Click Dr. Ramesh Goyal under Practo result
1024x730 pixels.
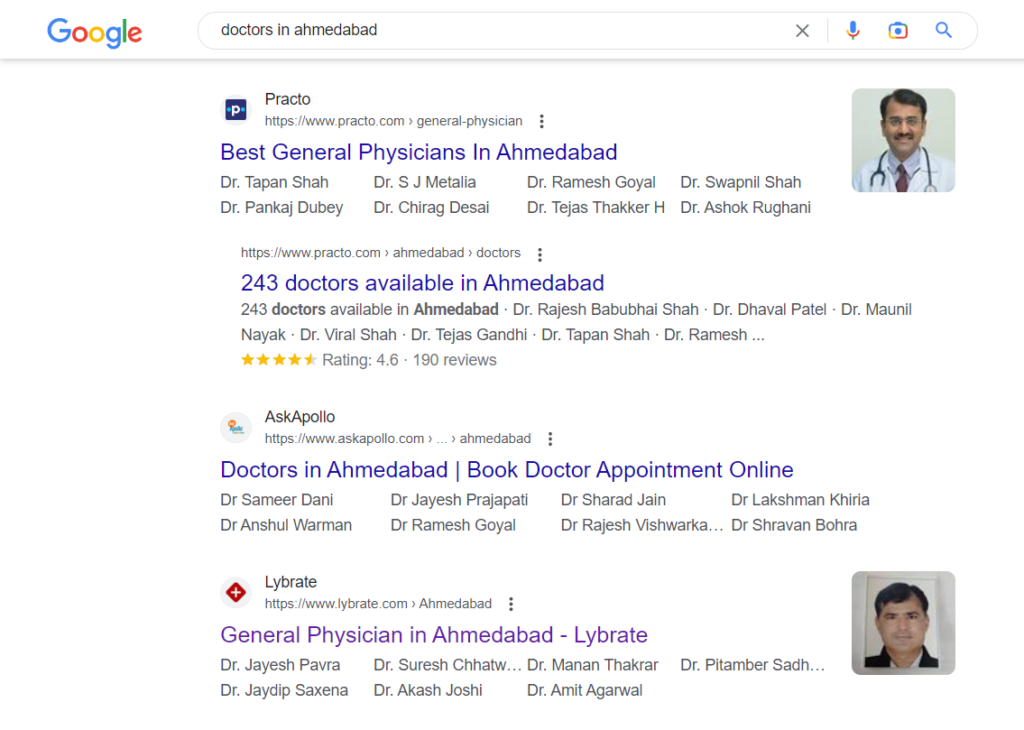(591, 182)
